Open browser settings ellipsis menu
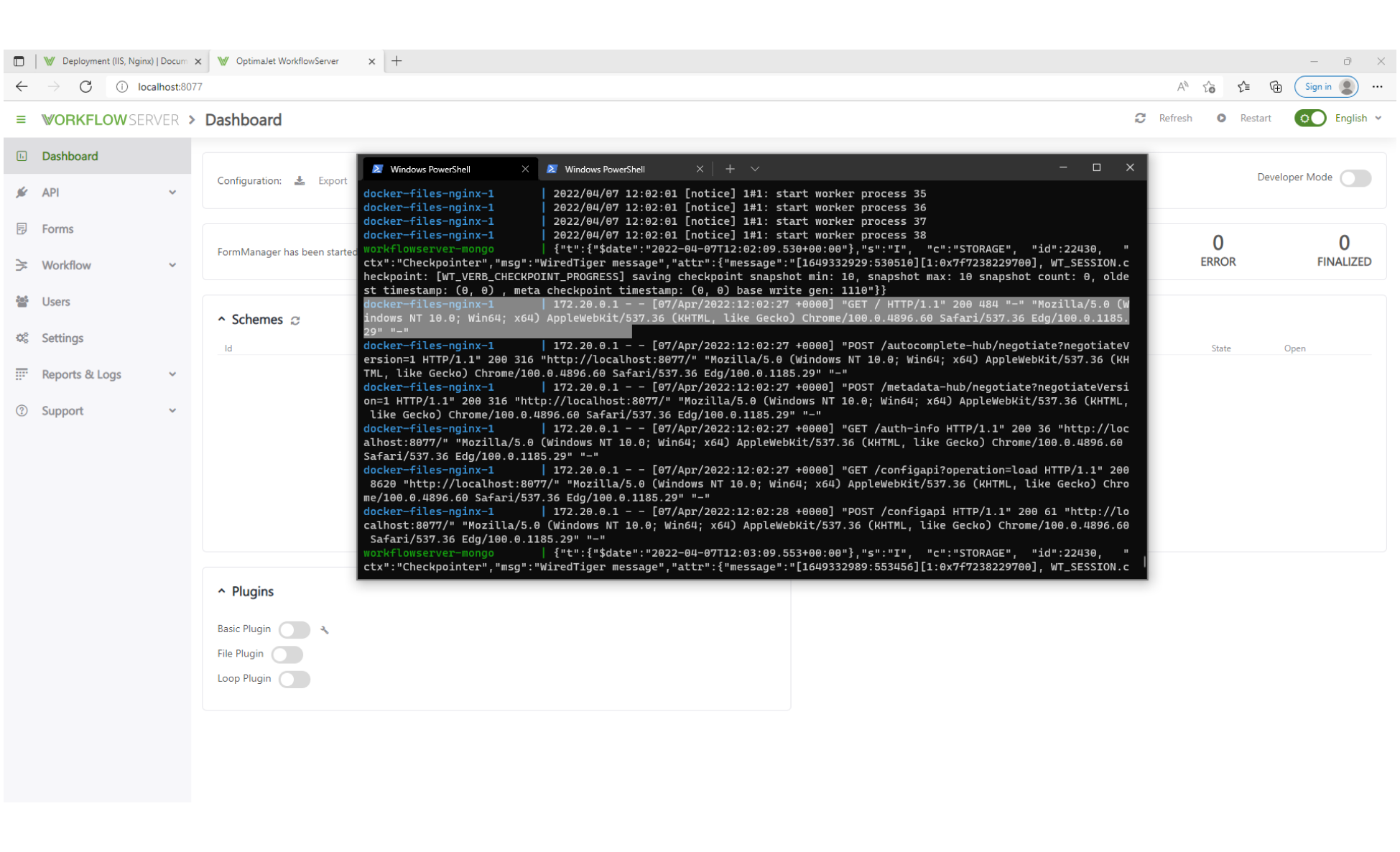Viewport: 1400px width, 852px height. tap(1377, 86)
